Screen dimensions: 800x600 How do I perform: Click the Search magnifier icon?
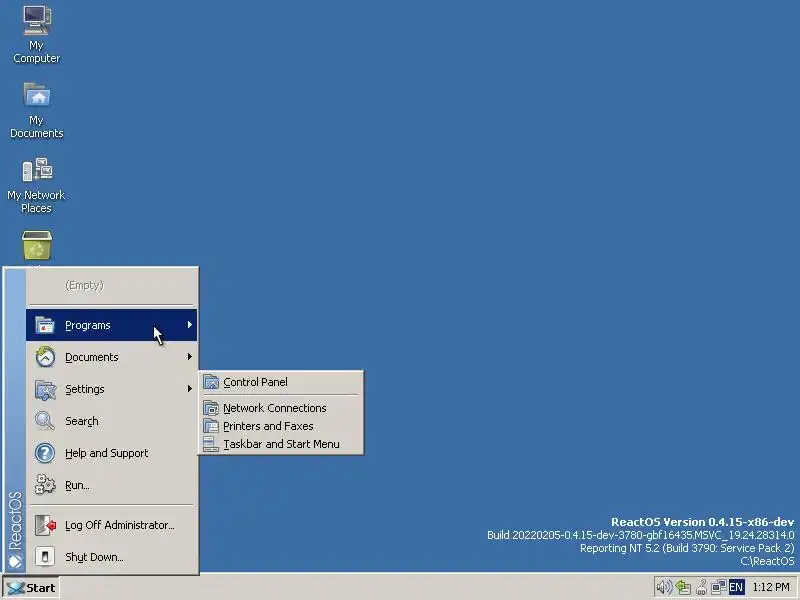coord(45,421)
